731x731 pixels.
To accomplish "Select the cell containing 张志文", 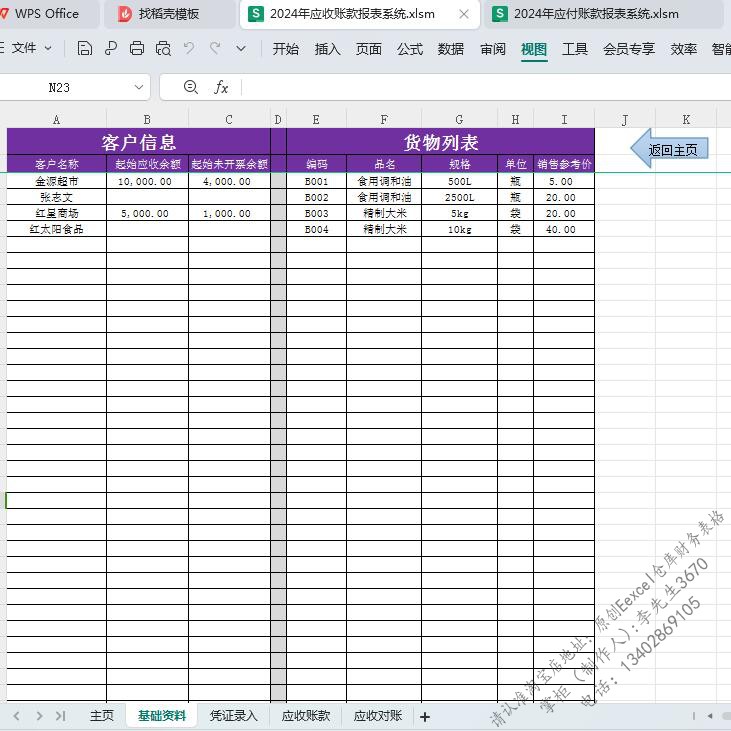I will click(x=56, y=197).
